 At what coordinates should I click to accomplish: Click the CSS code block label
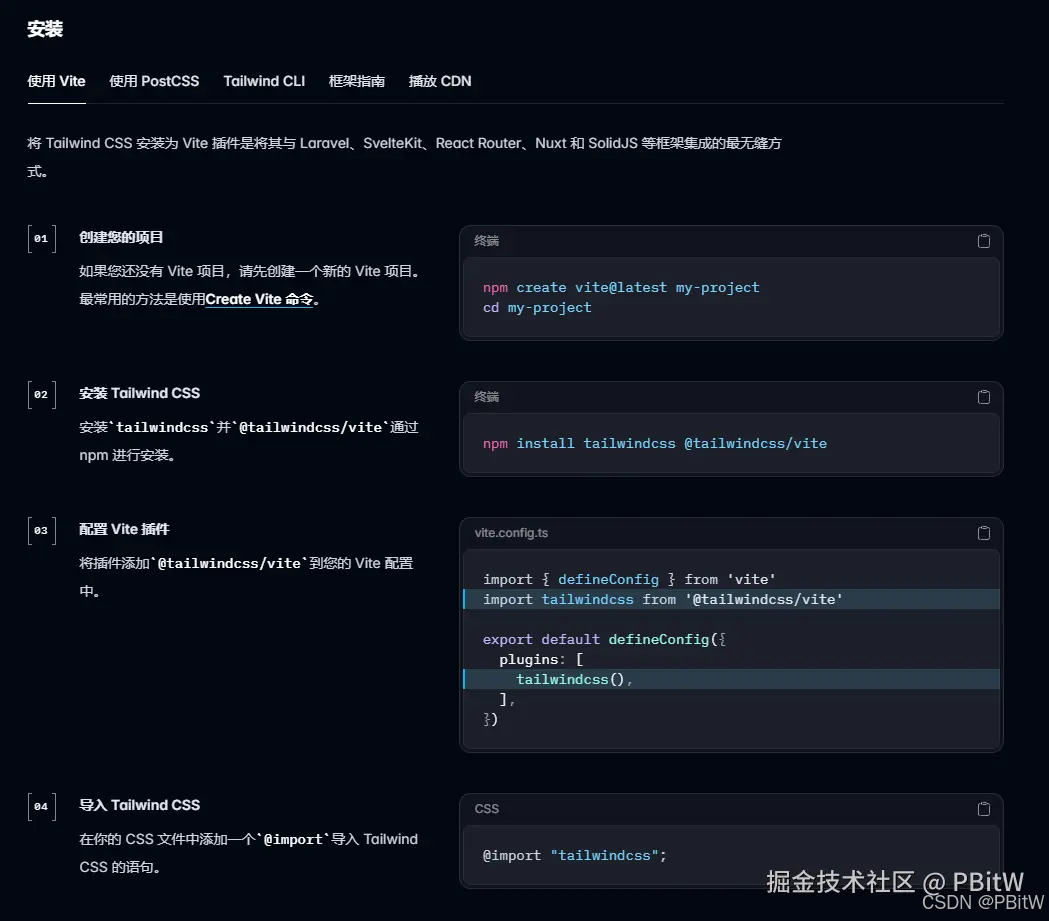[486, 809]
